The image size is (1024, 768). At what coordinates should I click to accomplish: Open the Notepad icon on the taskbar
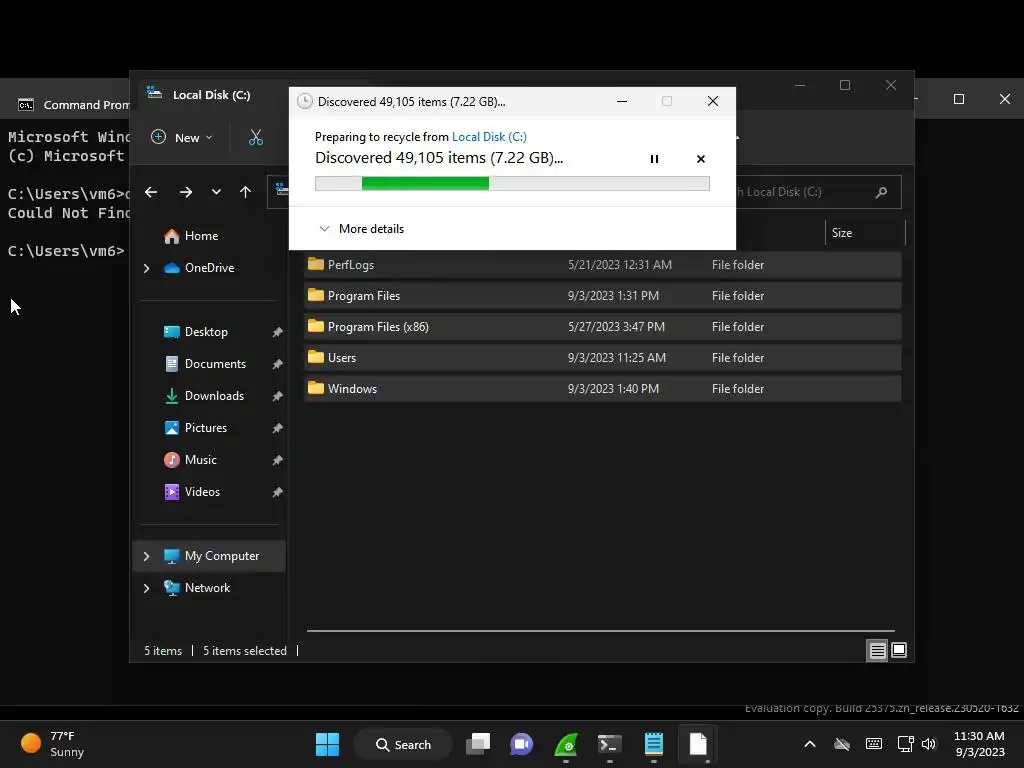click(654, 744)
